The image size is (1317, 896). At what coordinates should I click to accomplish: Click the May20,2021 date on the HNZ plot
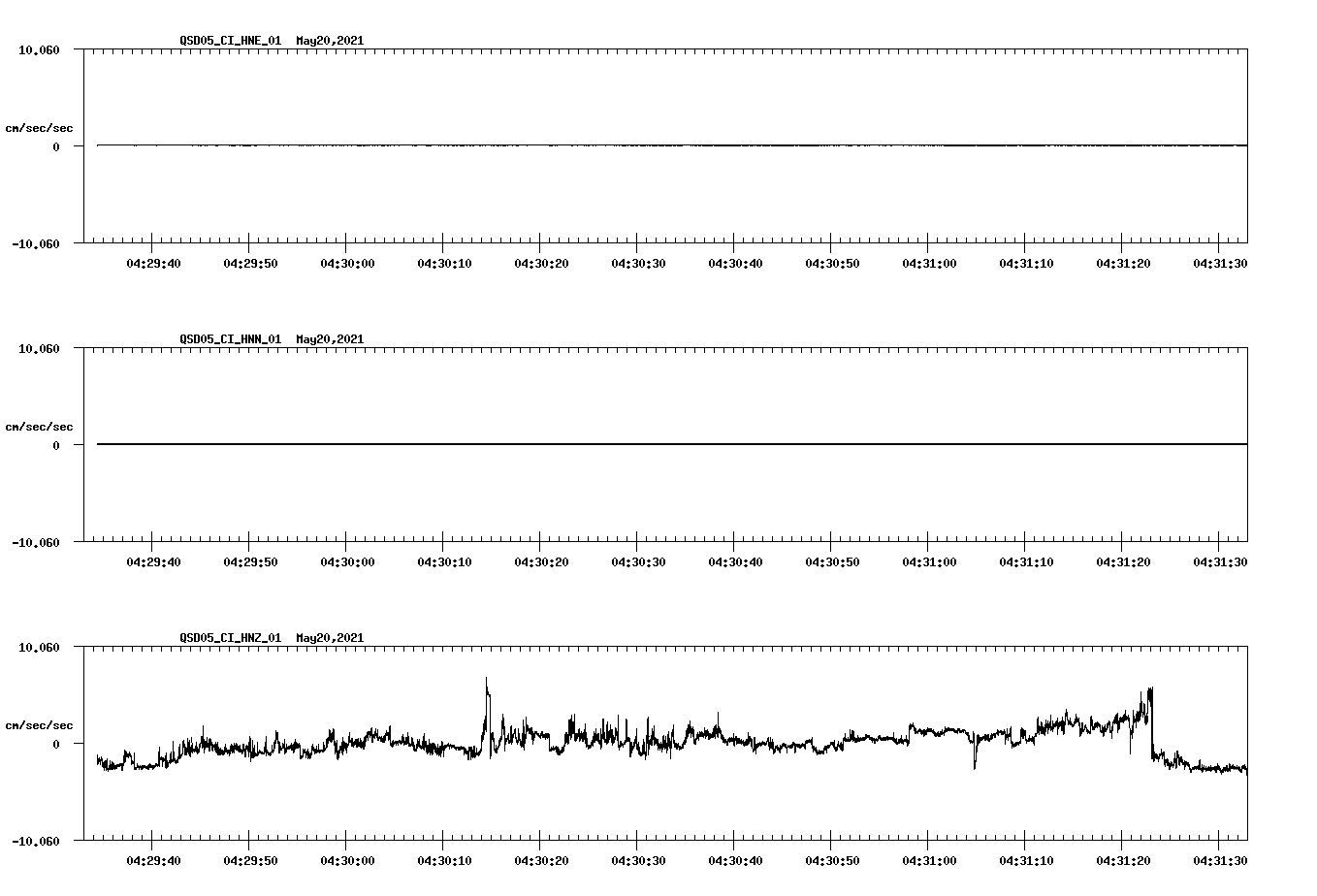pyautogui.click(x=329, y=638)
